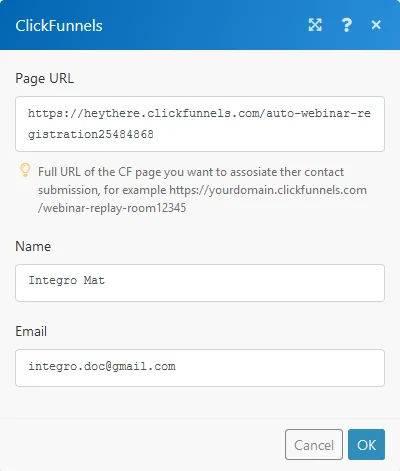Click on 'Integro Mat' text in Name
The width and height of the screenshot is (400, 471).
click(66, 280)
